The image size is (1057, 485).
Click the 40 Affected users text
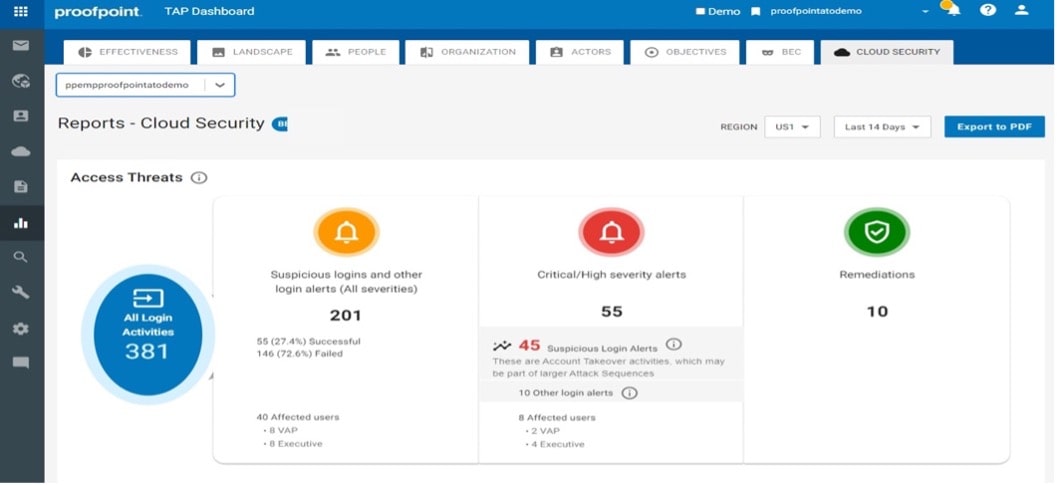tap(297, 417)
